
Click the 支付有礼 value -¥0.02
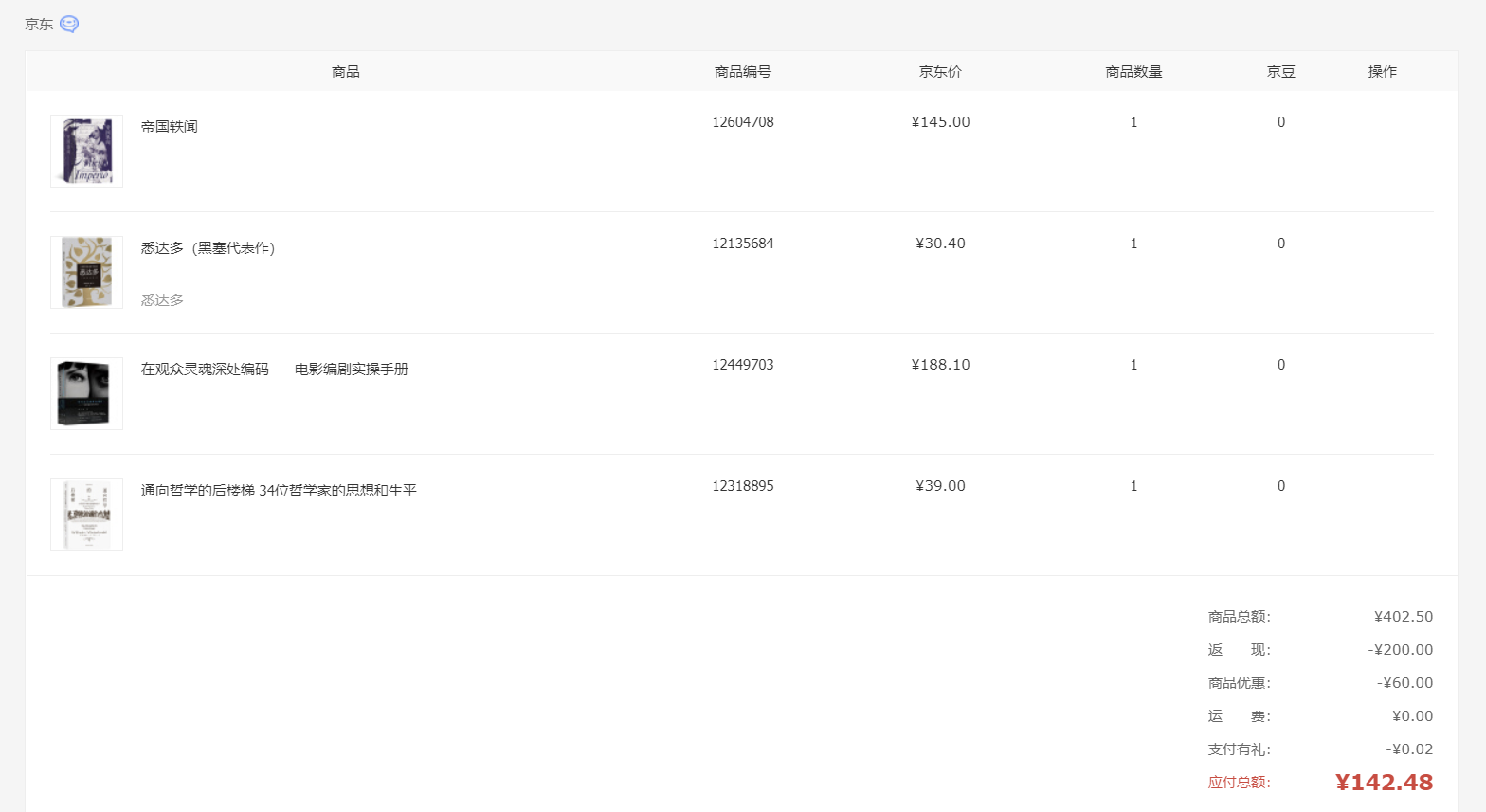click(1409, 749)
